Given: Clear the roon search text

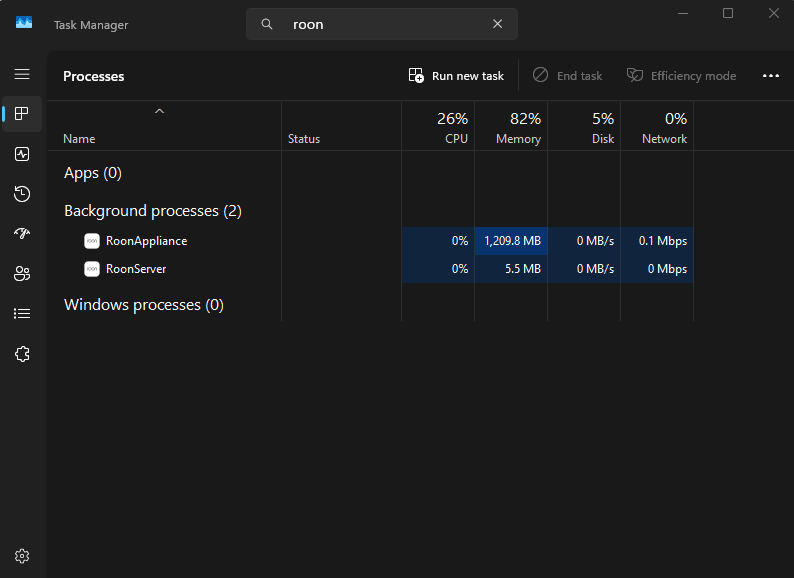Looking at the screenshot, I should coord(497,24).
